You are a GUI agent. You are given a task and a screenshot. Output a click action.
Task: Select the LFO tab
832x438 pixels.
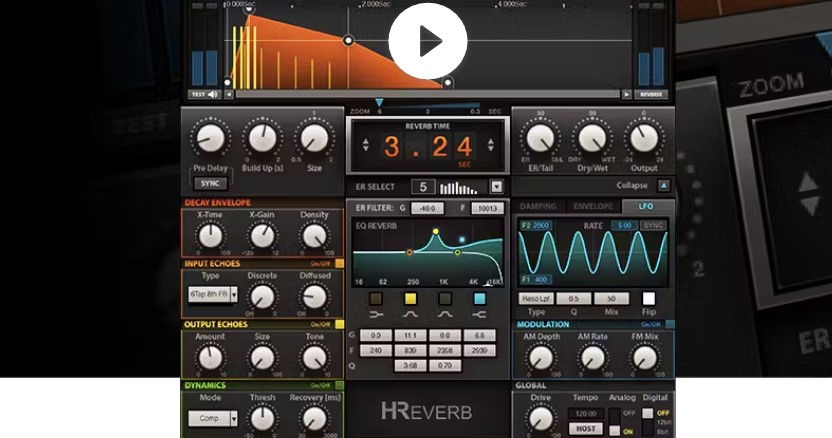(646, 207)
